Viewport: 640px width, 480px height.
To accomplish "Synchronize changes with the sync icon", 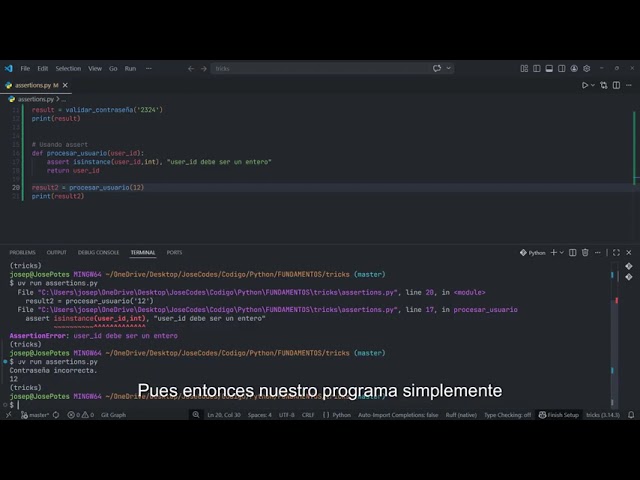I will pyautogui.click(x=56, y=415).
